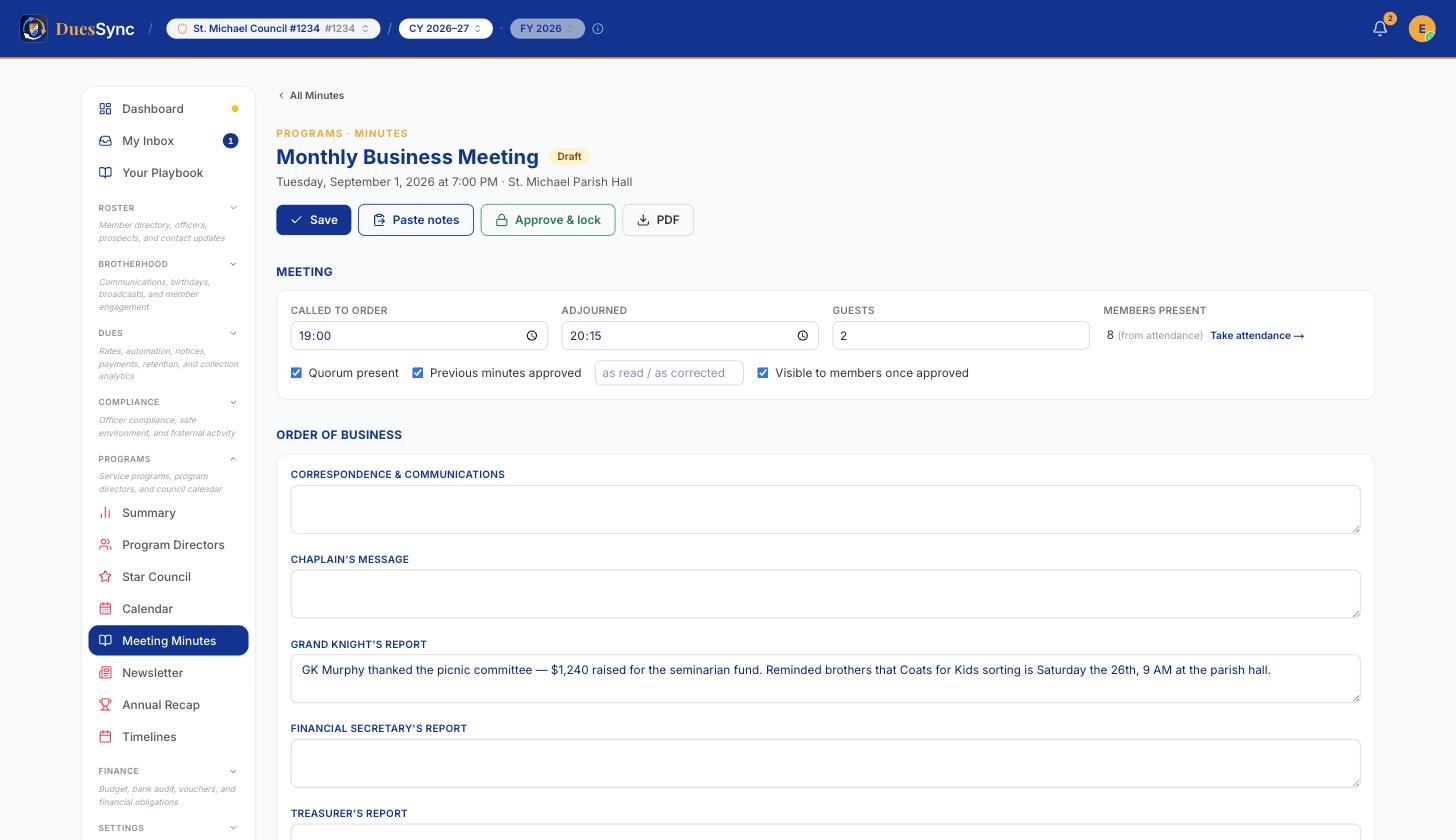This screenshot has height=840, width=1456.
Task: Click the Your Playbook book icon
Action: (x=105, y=173)
